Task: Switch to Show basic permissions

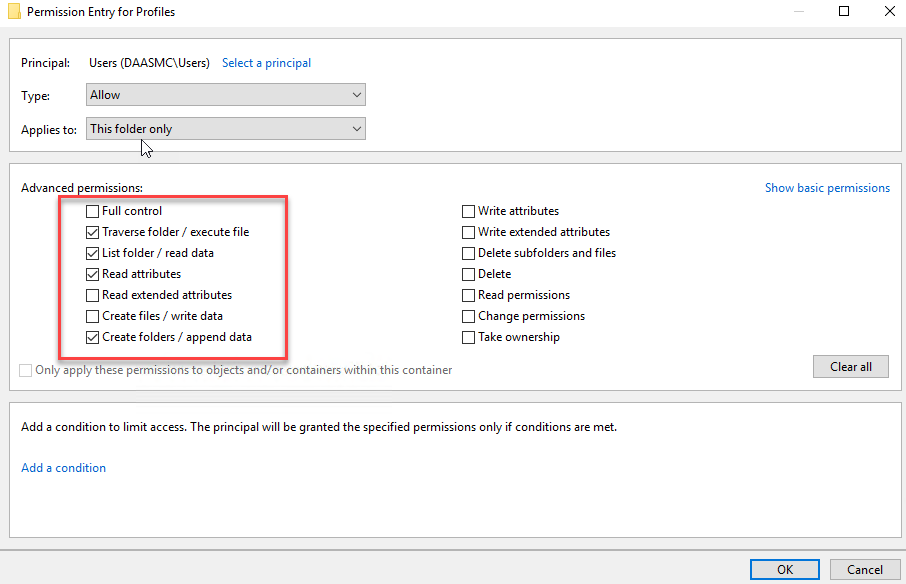Action: click(827, 188)
